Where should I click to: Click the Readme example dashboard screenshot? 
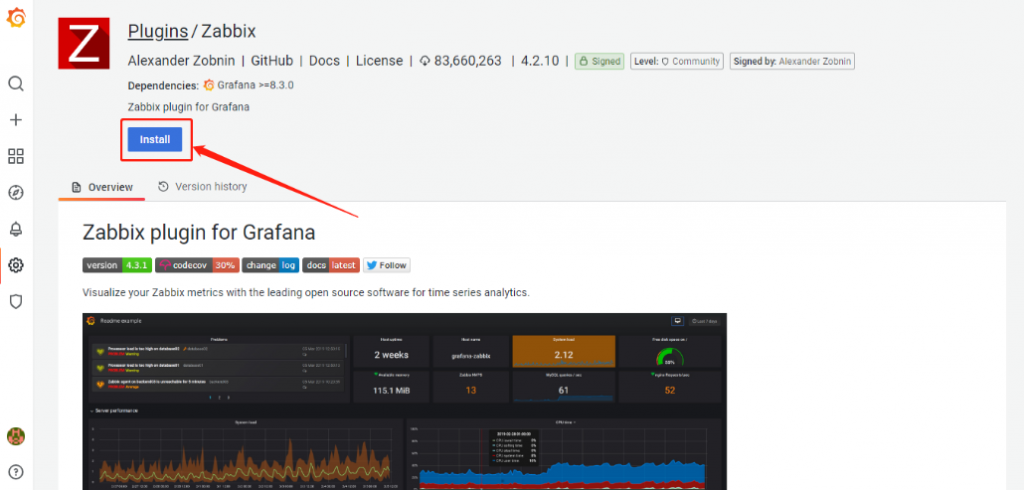405,401
